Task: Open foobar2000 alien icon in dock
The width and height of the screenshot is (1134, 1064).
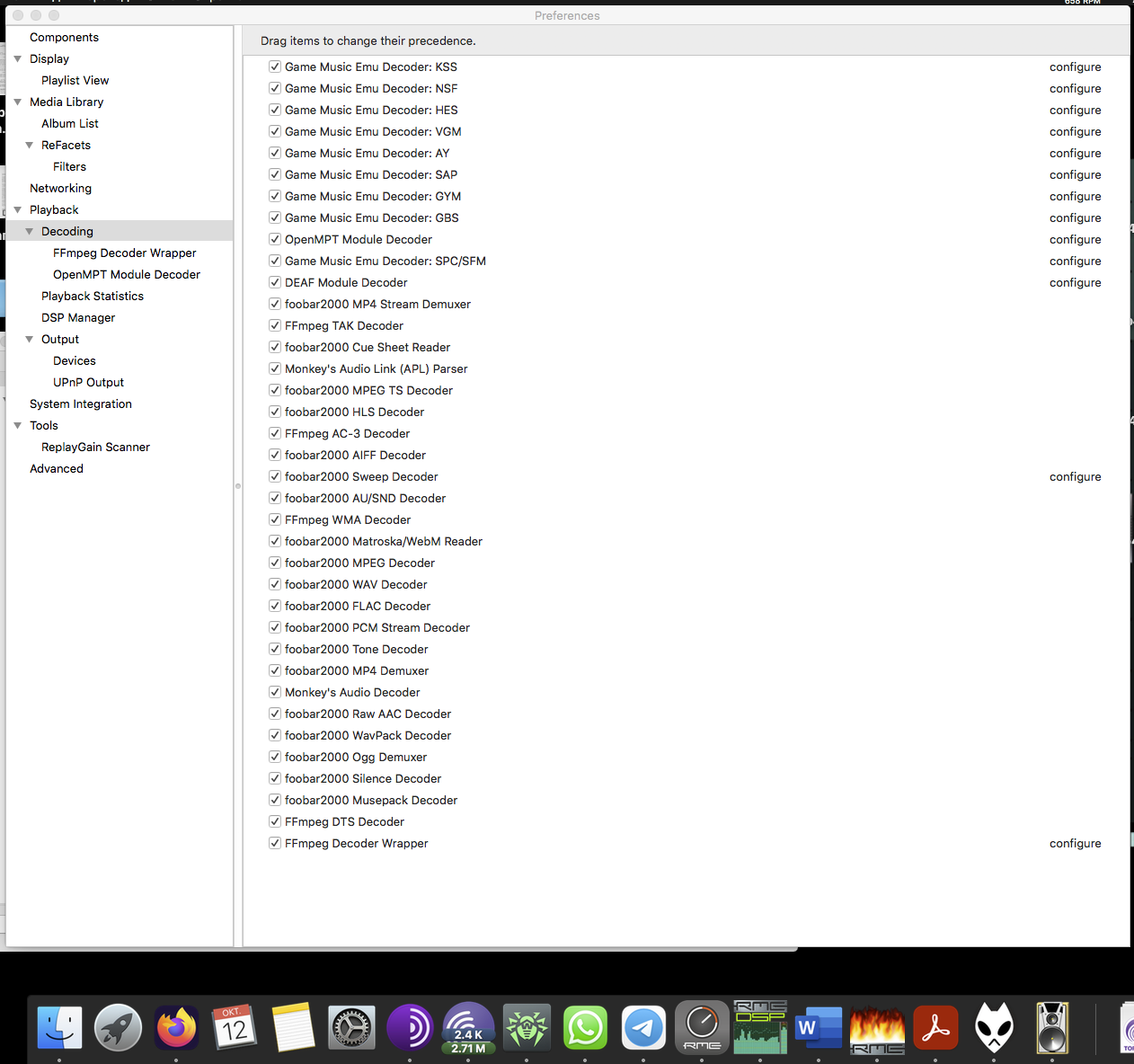Action: click(x=994, y=1027)
